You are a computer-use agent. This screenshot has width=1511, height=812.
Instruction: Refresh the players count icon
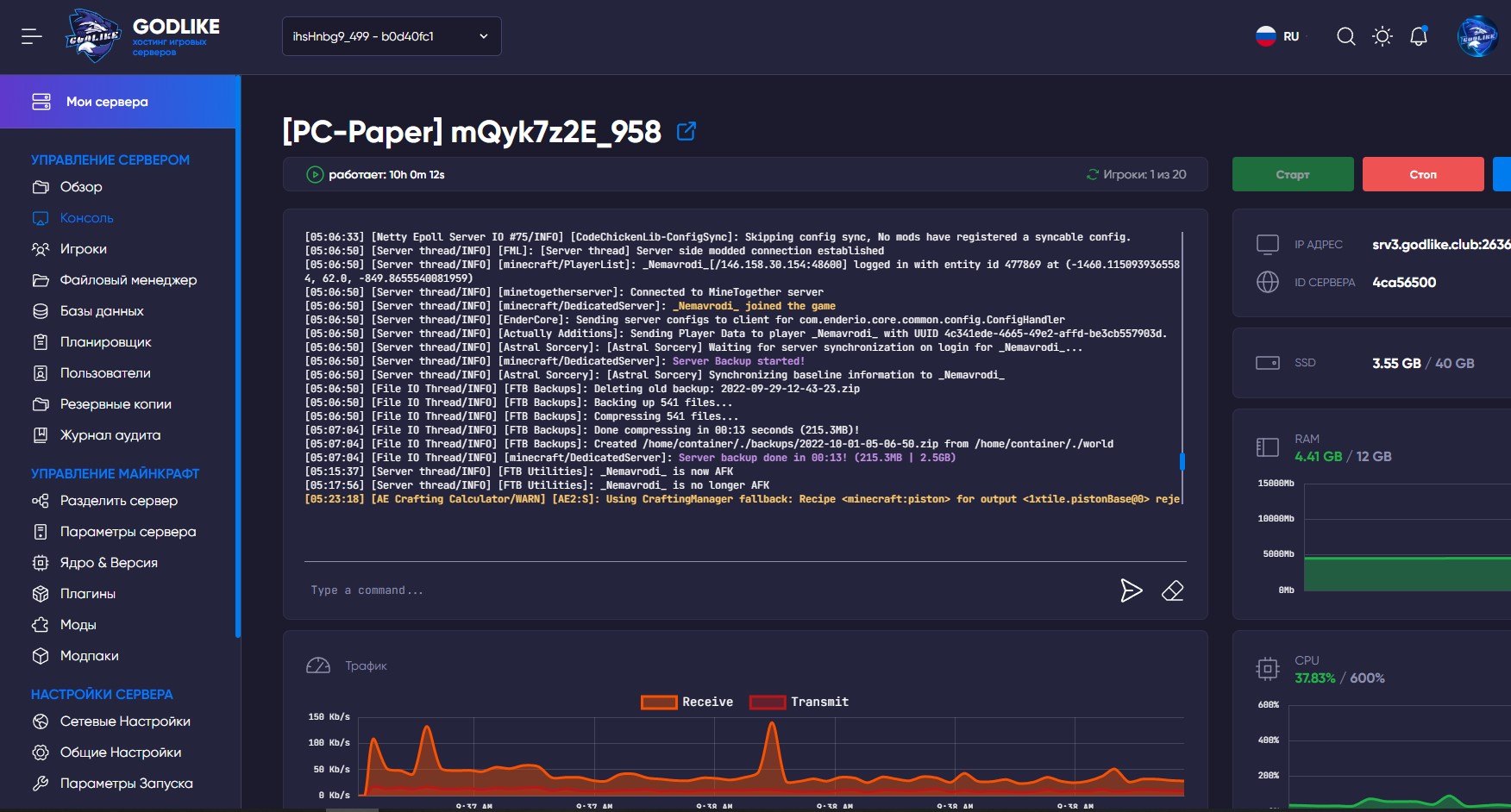coord(1093,175)
